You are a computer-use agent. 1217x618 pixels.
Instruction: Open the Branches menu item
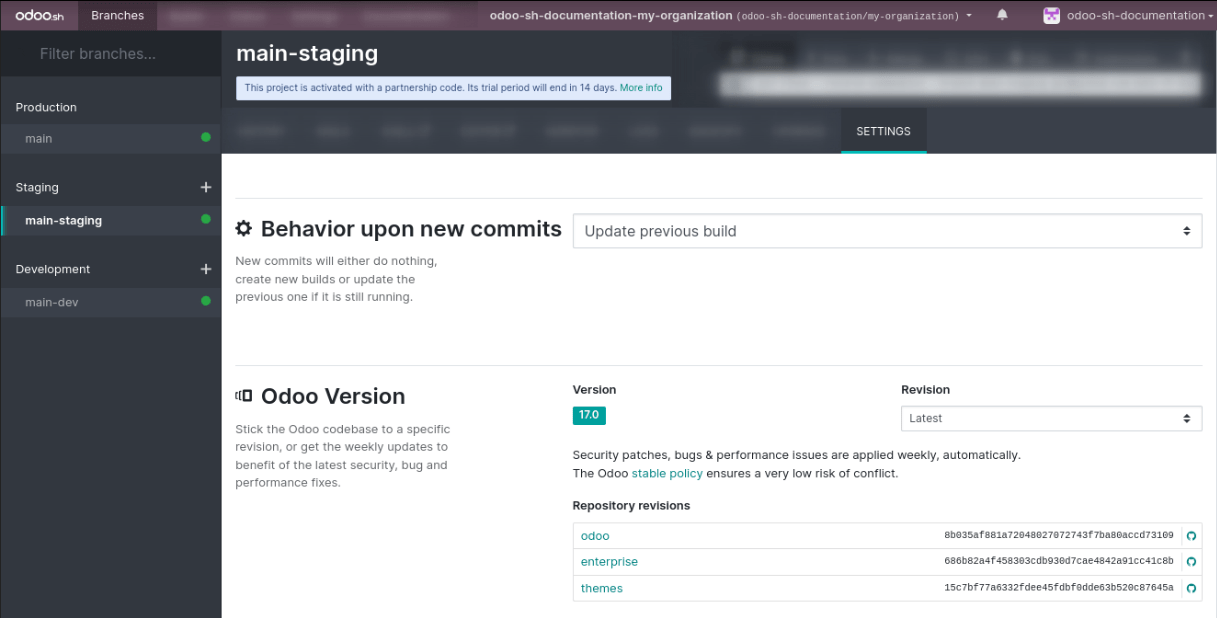tap(117, 15)
